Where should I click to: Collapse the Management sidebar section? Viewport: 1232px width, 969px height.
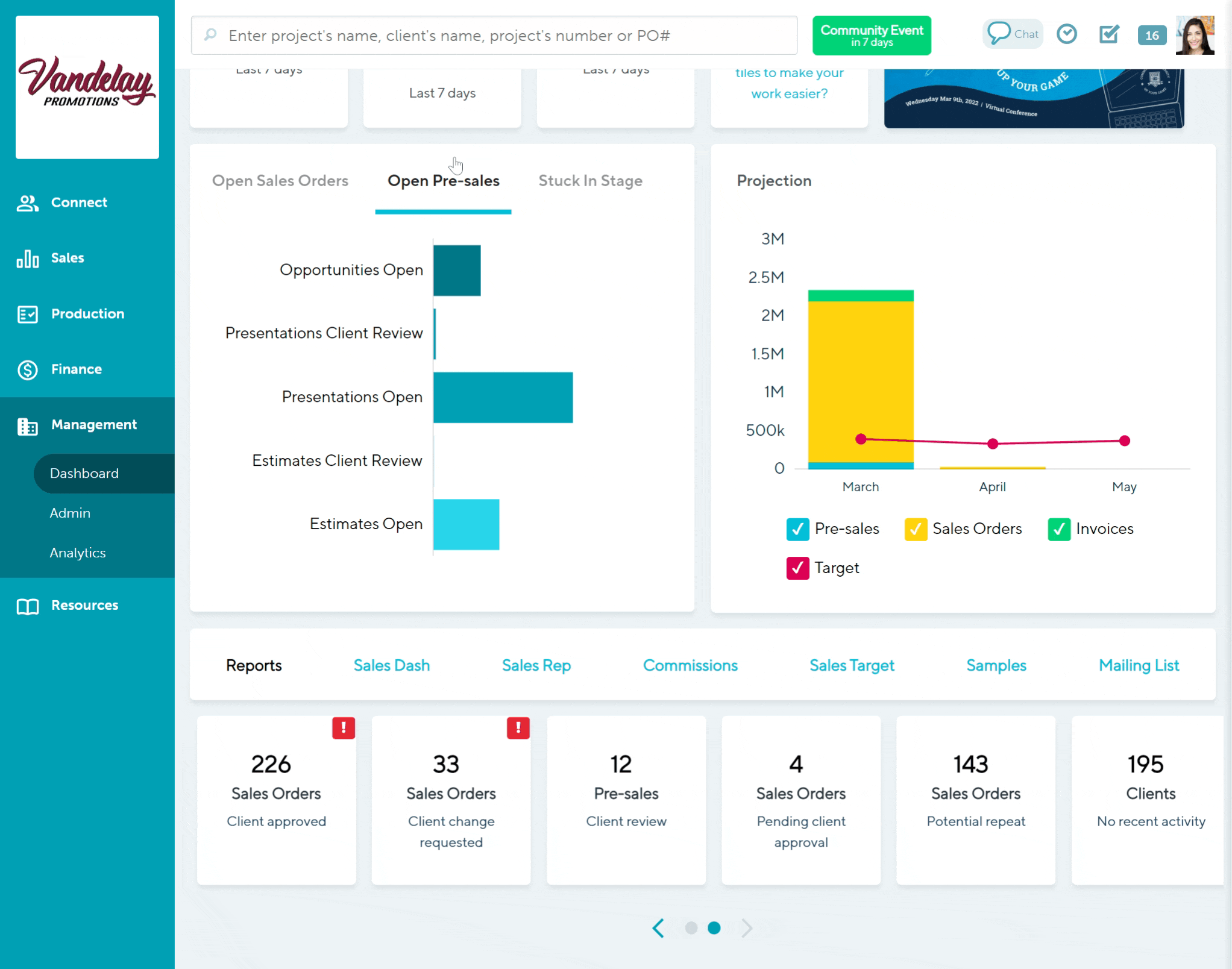pyautogui.click(x=93, y=425)
